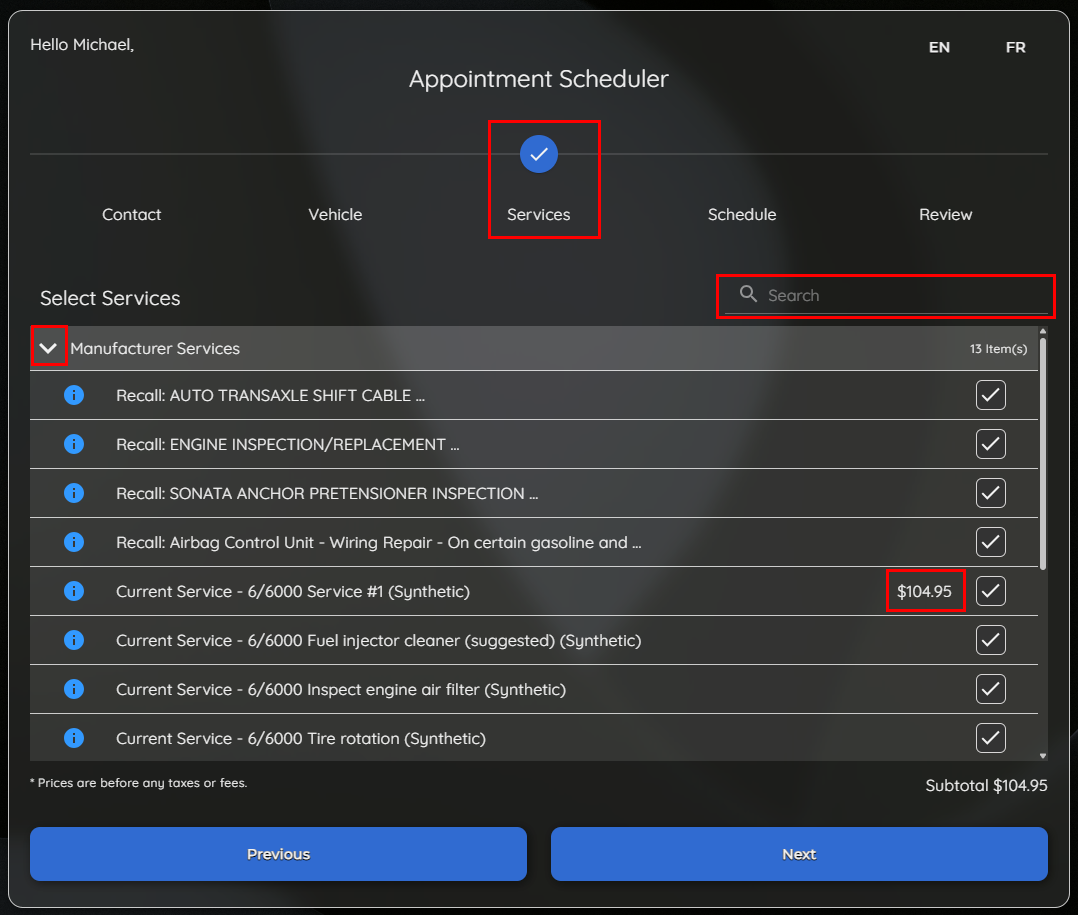Image resolution: width=1078 pixels, height=915 pixels.
Task: View info for 6/6000 Service #1
Action: pos(74,591)
